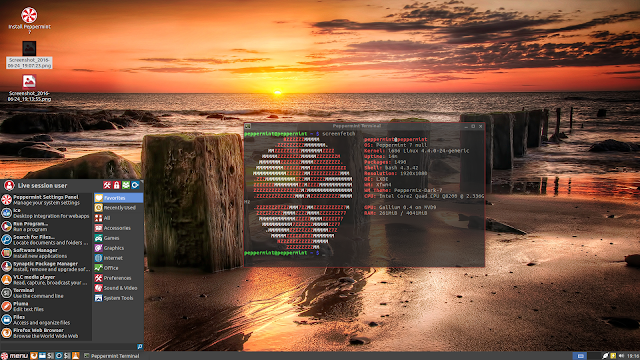
Task: Click the clock on the panel
Action: tap(633, 356)
